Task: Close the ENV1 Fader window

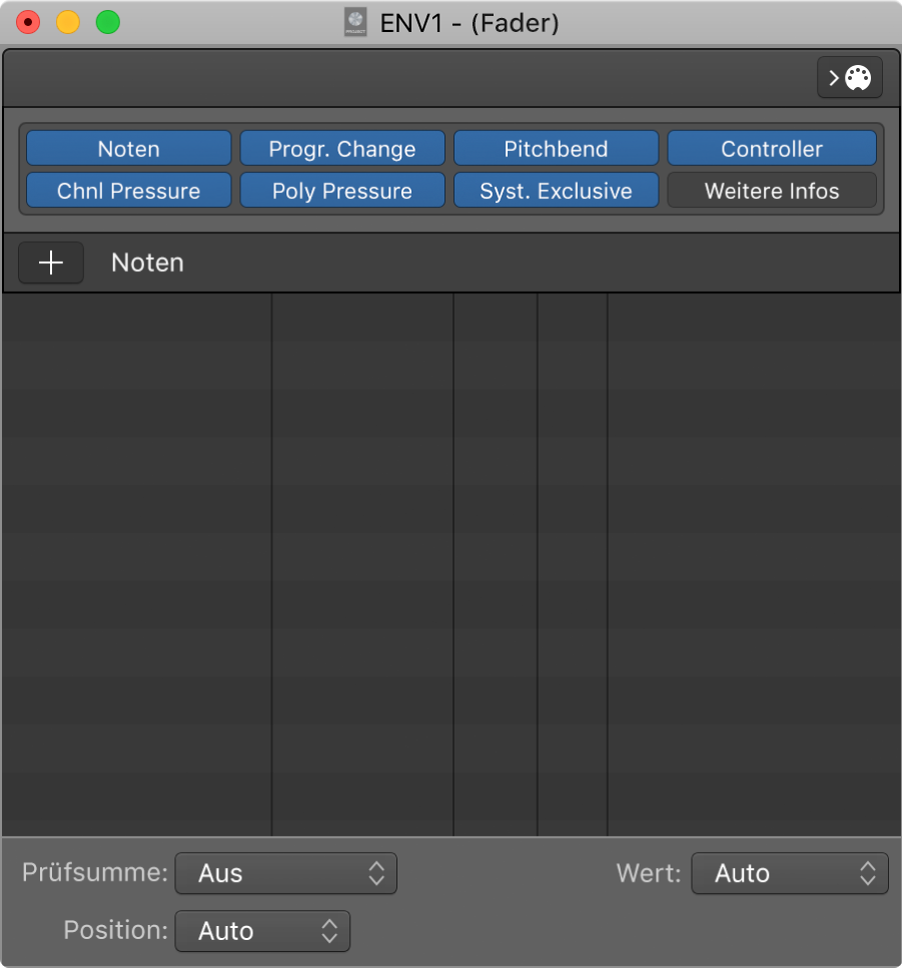Action: [x=28, y=22]
